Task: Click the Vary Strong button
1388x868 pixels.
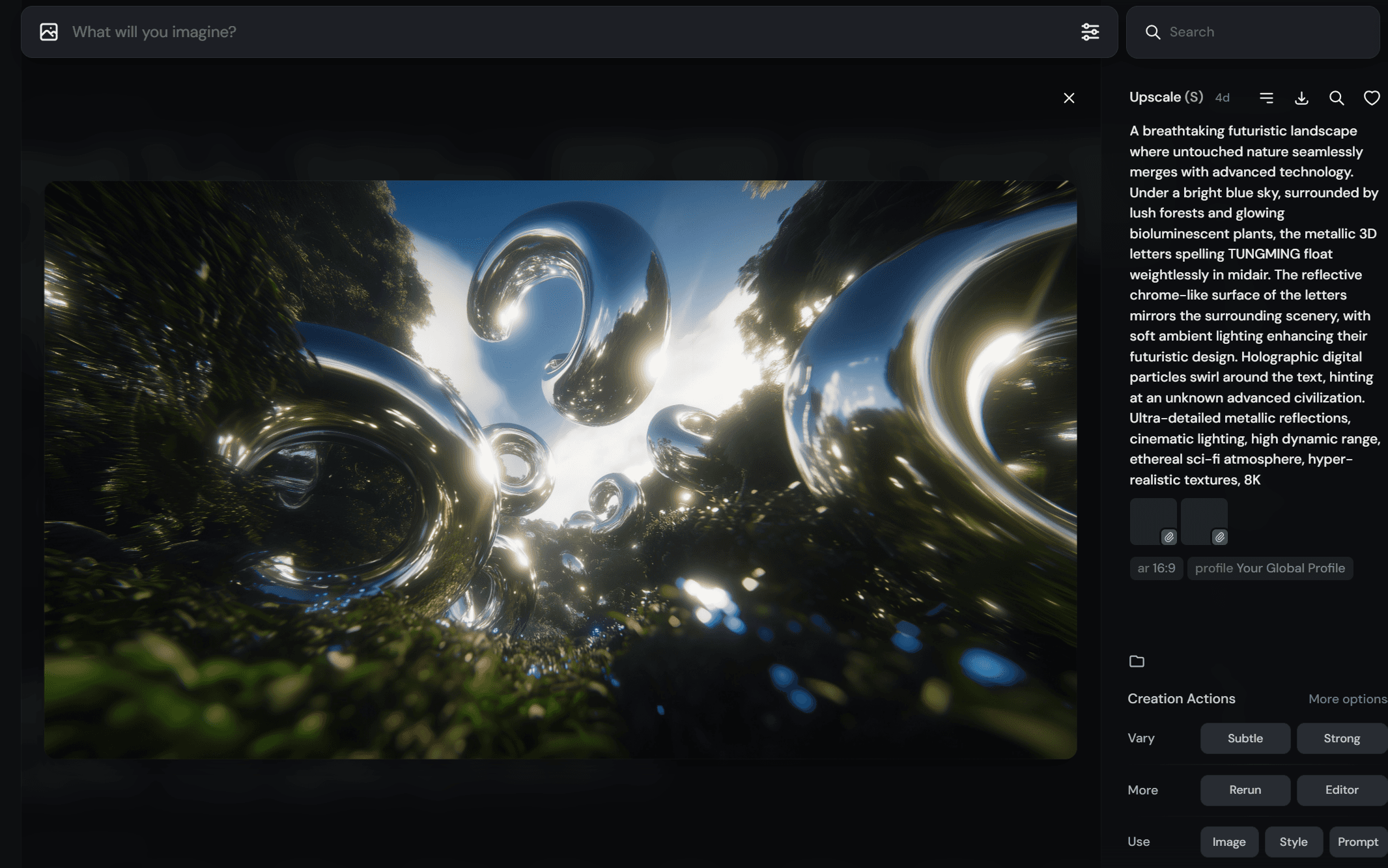Action: point(1341,738)
